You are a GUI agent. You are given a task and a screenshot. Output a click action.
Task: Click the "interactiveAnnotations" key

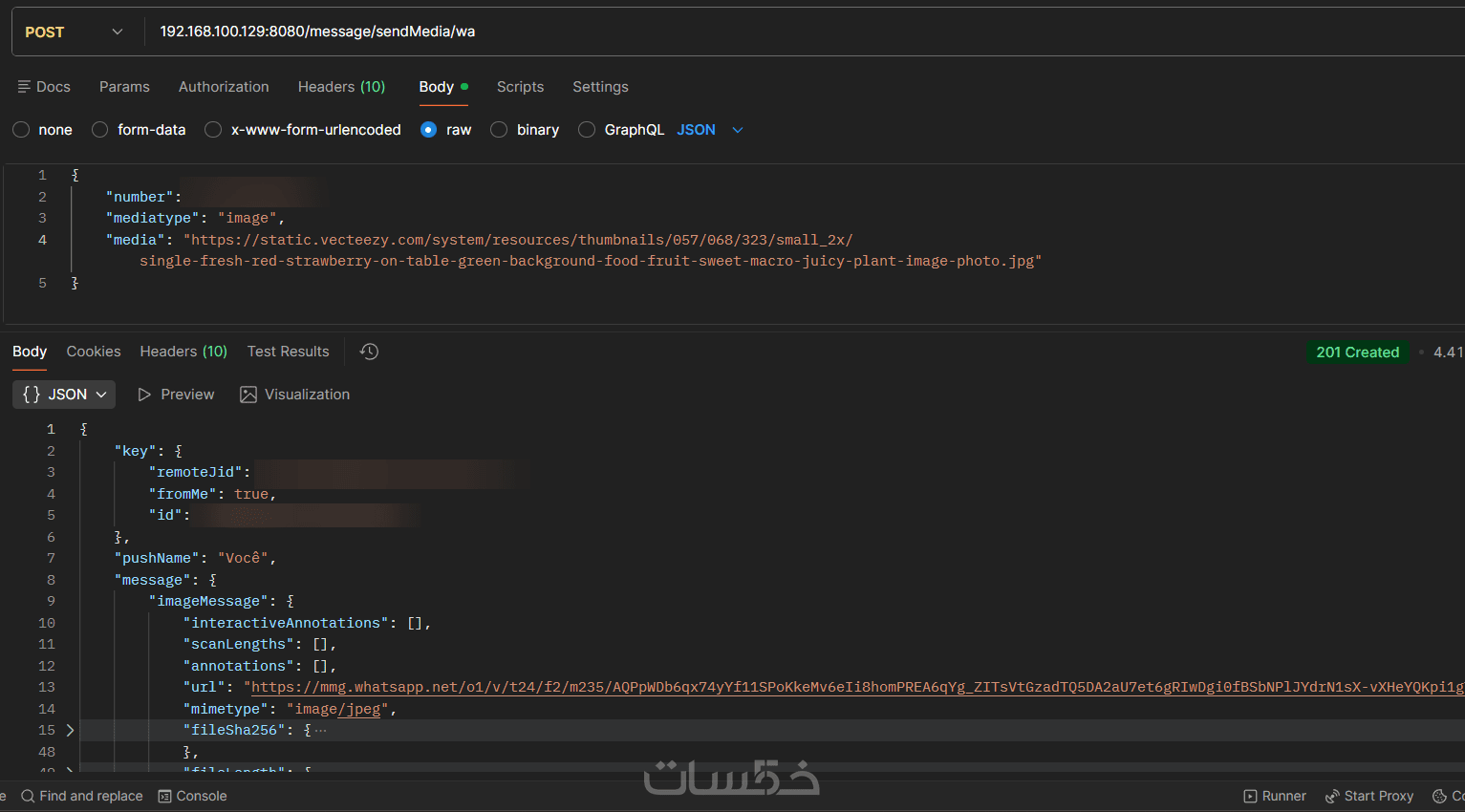[287, 623]
